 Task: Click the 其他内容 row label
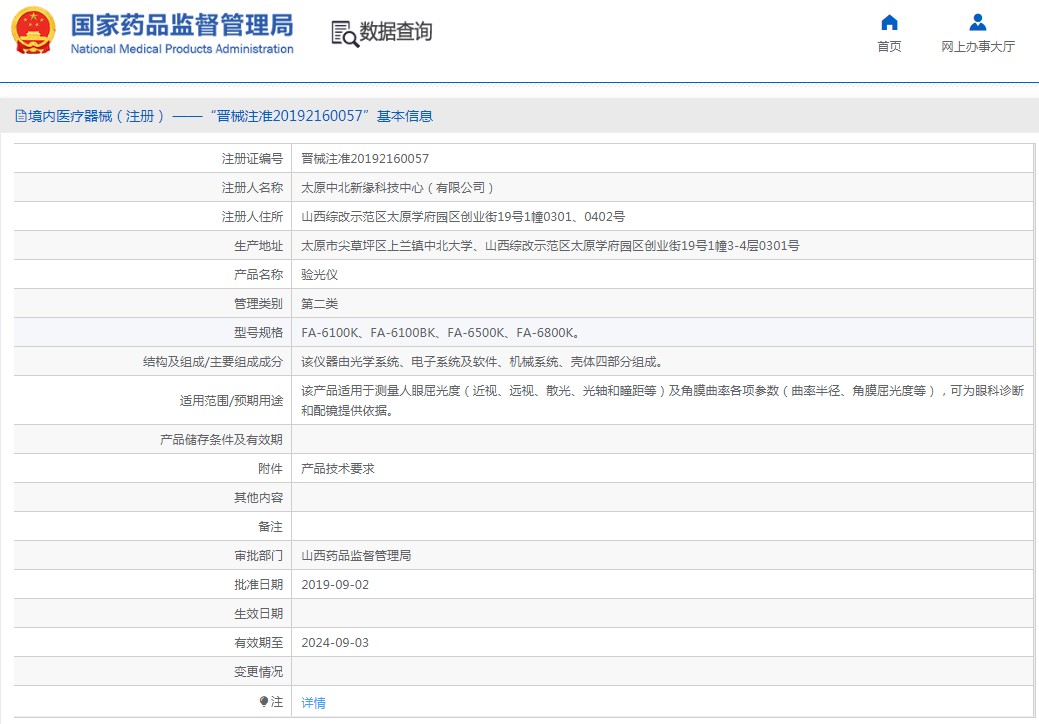[x=258, y=498]
